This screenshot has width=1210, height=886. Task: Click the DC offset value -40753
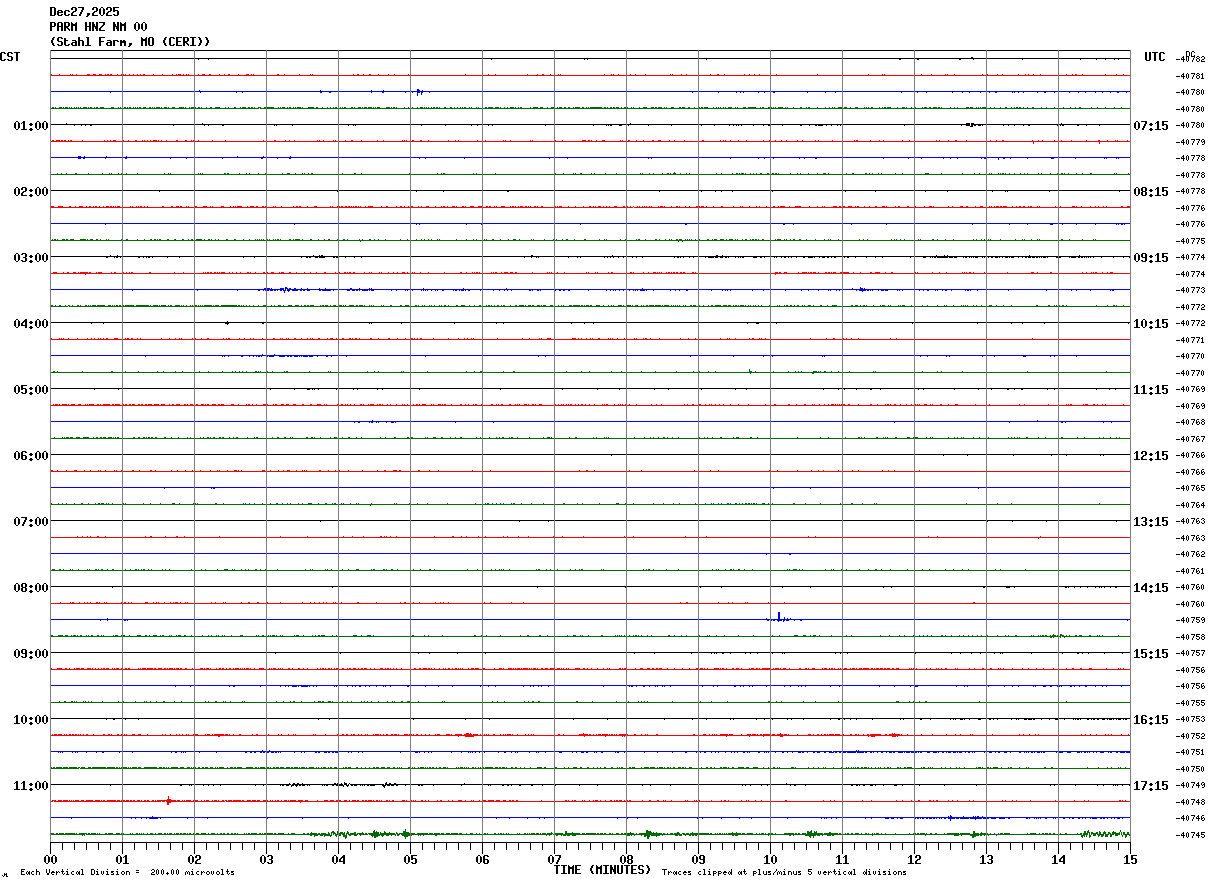[1191, 719]
